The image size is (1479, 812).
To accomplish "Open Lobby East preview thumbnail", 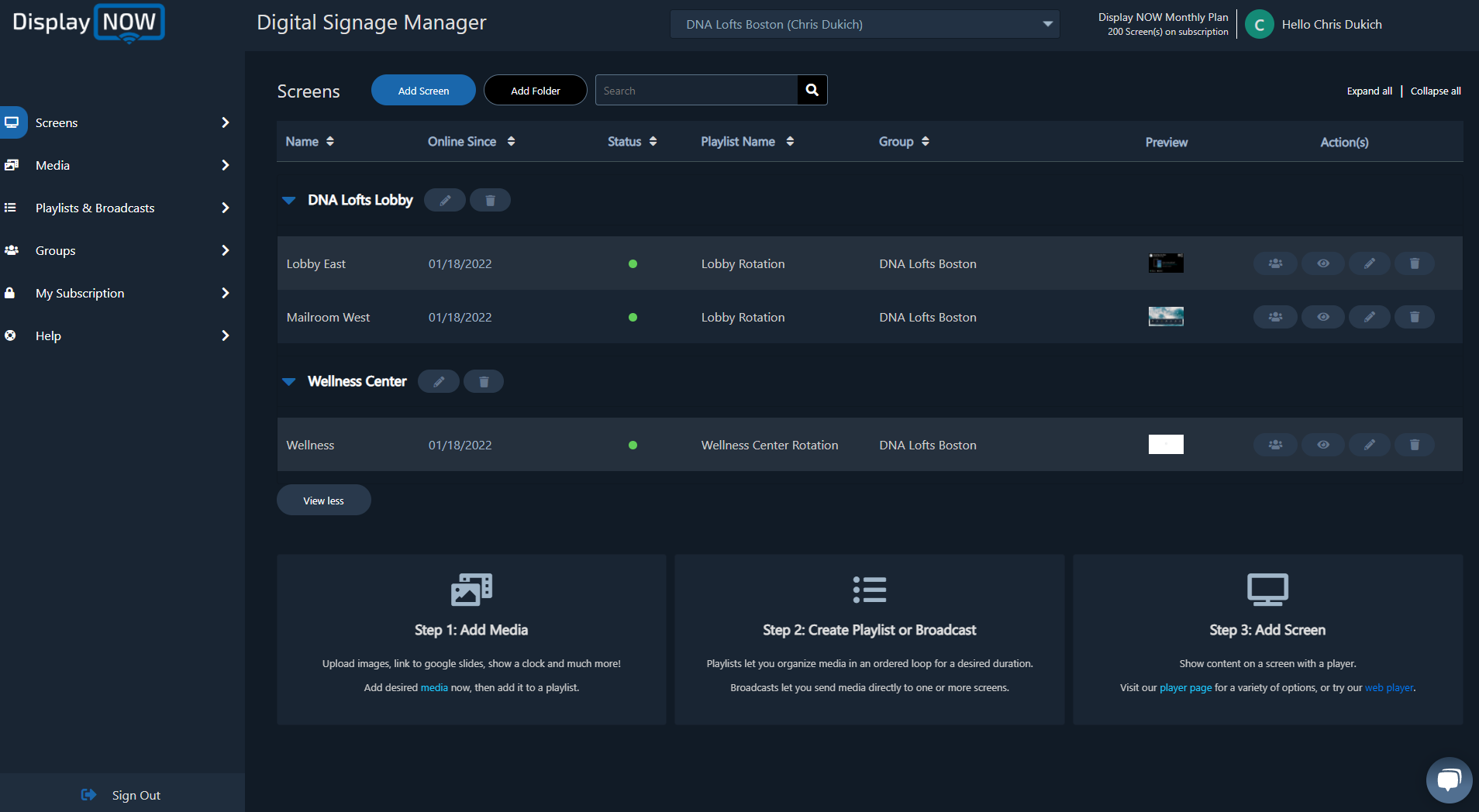I will click(x=1166, y=263).
